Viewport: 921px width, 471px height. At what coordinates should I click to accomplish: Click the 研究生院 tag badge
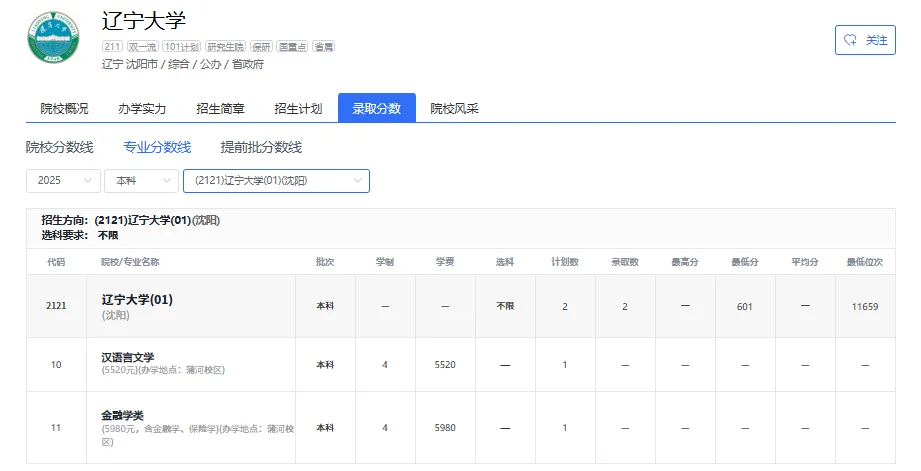pyautogui.click(x=226, y=46)
